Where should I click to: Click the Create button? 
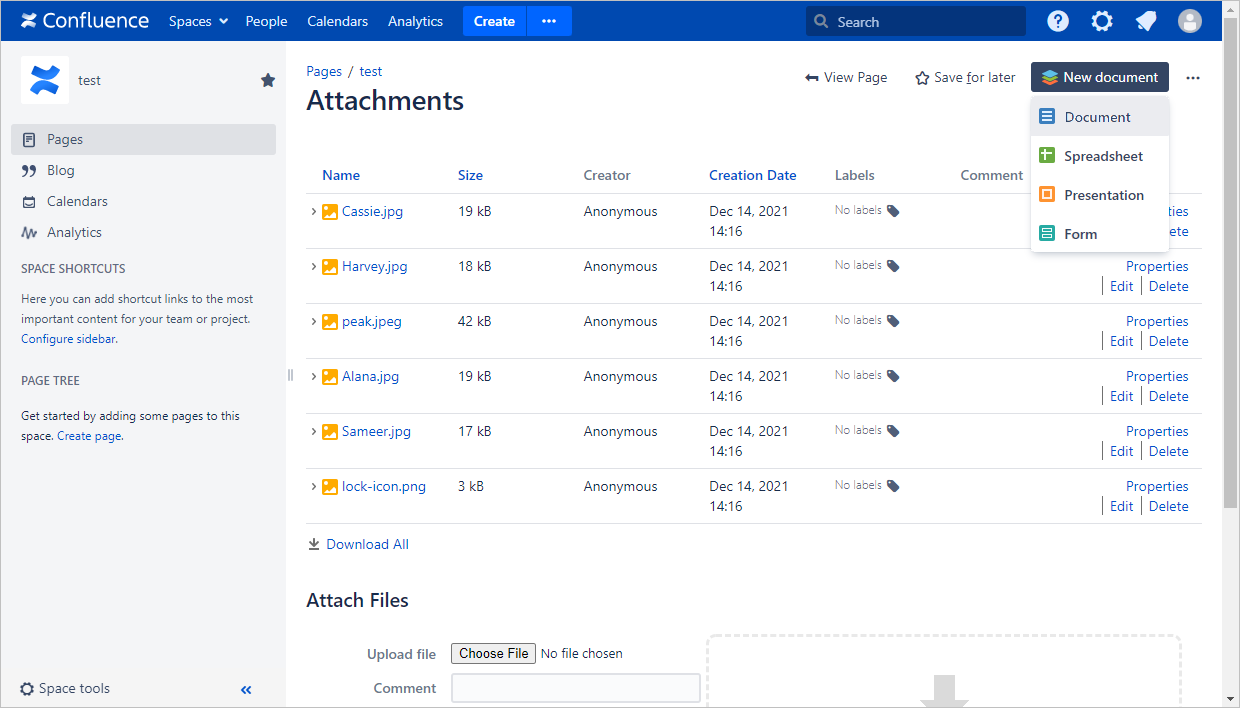pos(494,21)
